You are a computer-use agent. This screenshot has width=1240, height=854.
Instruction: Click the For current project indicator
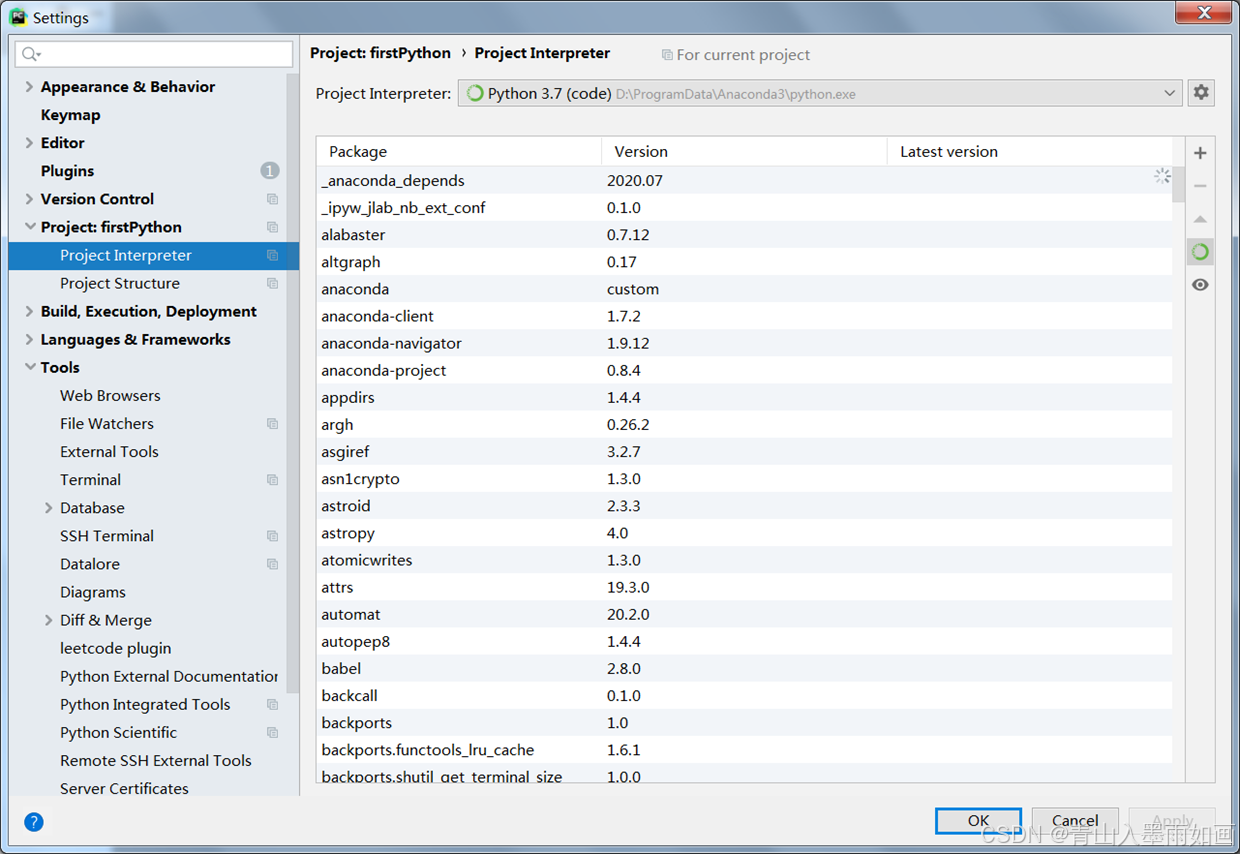click(x=736, y=55)
